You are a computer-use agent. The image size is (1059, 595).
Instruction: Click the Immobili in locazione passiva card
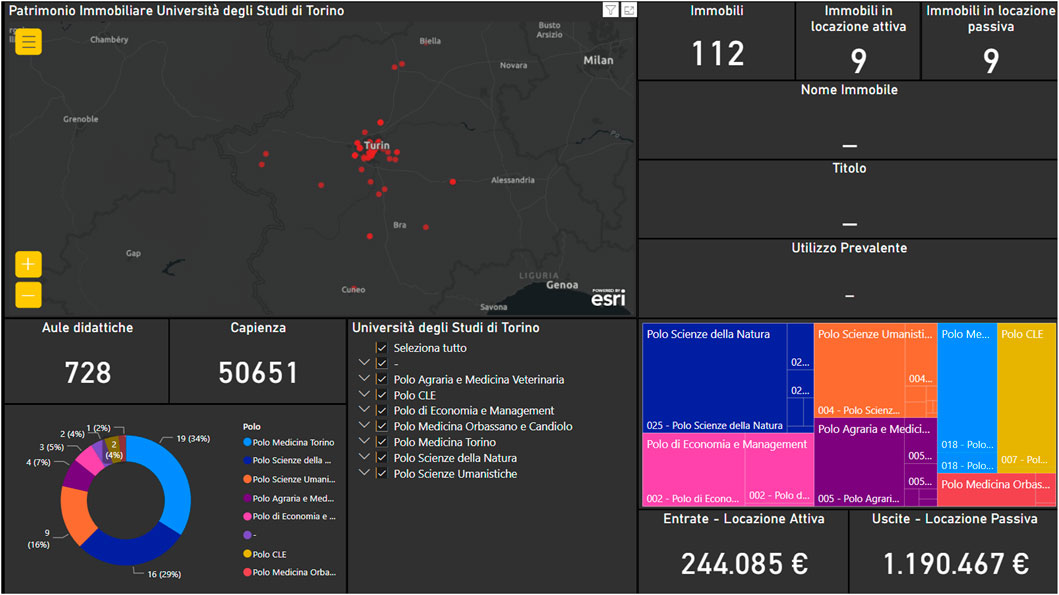[990, 41]
